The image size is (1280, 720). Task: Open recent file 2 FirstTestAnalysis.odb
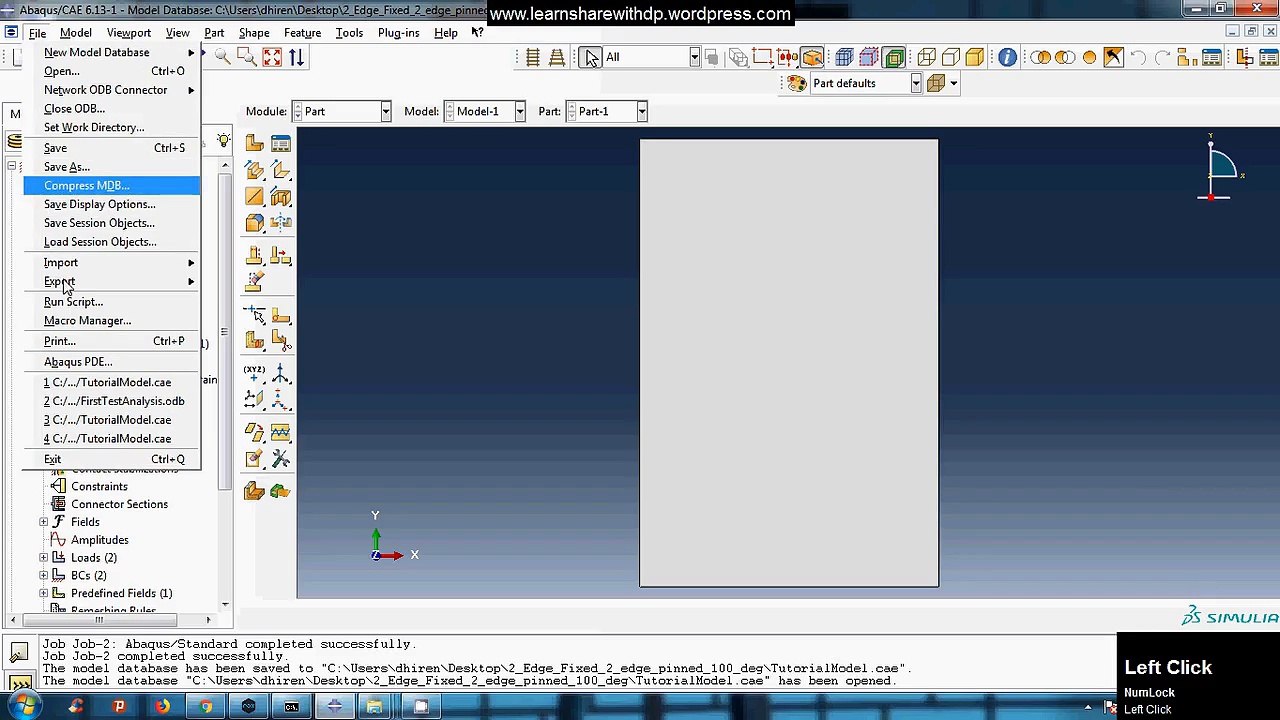tap(112, 401)
